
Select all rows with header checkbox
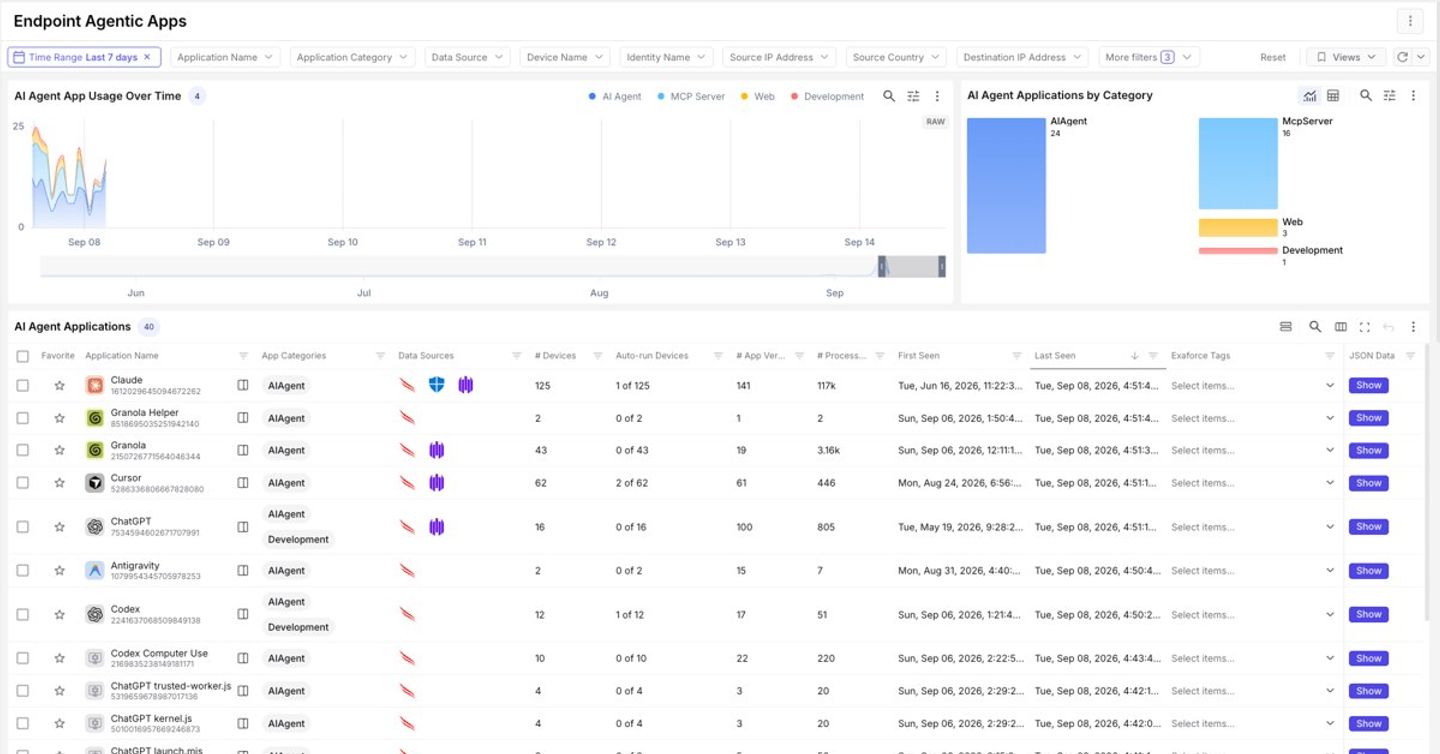coord(23,356)
